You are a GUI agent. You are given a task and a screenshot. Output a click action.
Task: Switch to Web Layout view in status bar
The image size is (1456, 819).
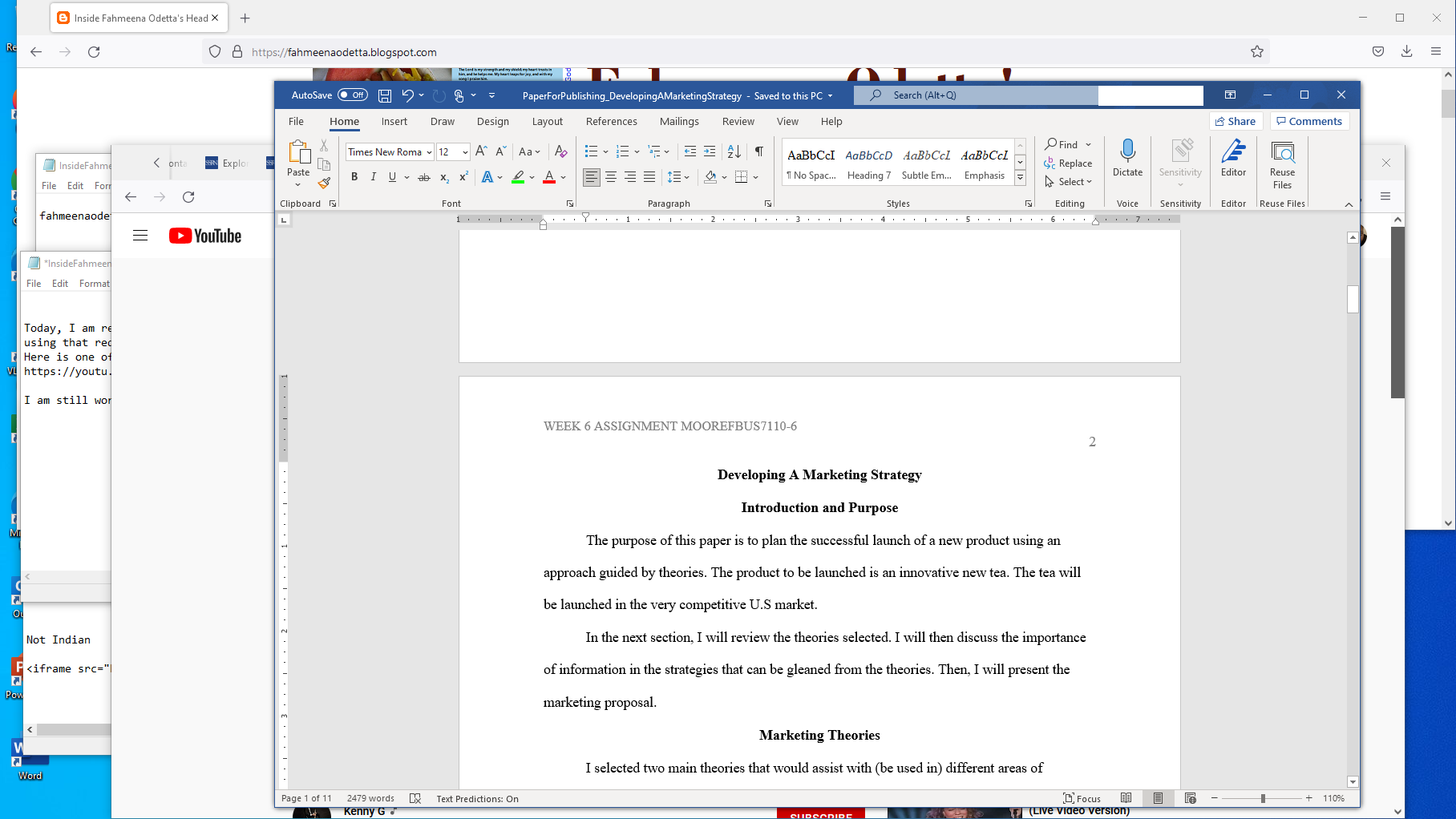(x=1190, y=798)
